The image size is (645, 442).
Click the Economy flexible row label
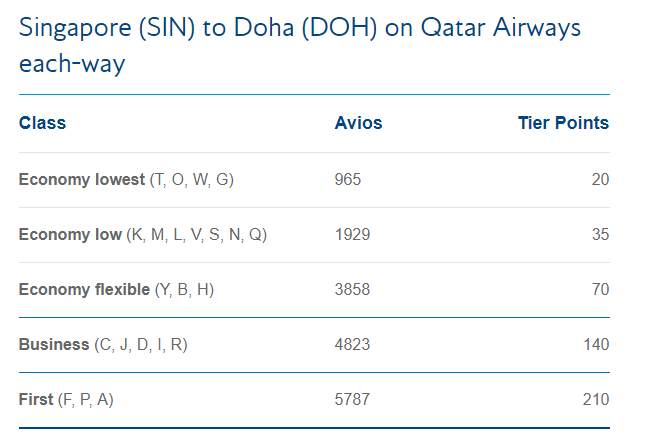pyautogui.click(x=116, y=290)
